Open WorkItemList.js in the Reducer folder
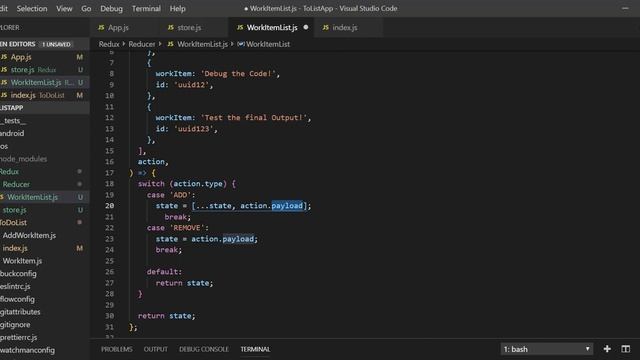 pos(44,197)
